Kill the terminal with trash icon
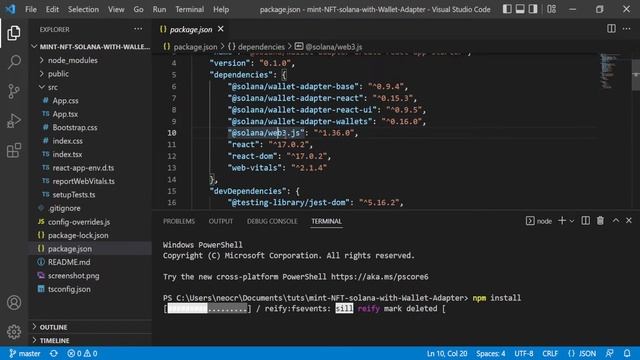 [600, 220]
